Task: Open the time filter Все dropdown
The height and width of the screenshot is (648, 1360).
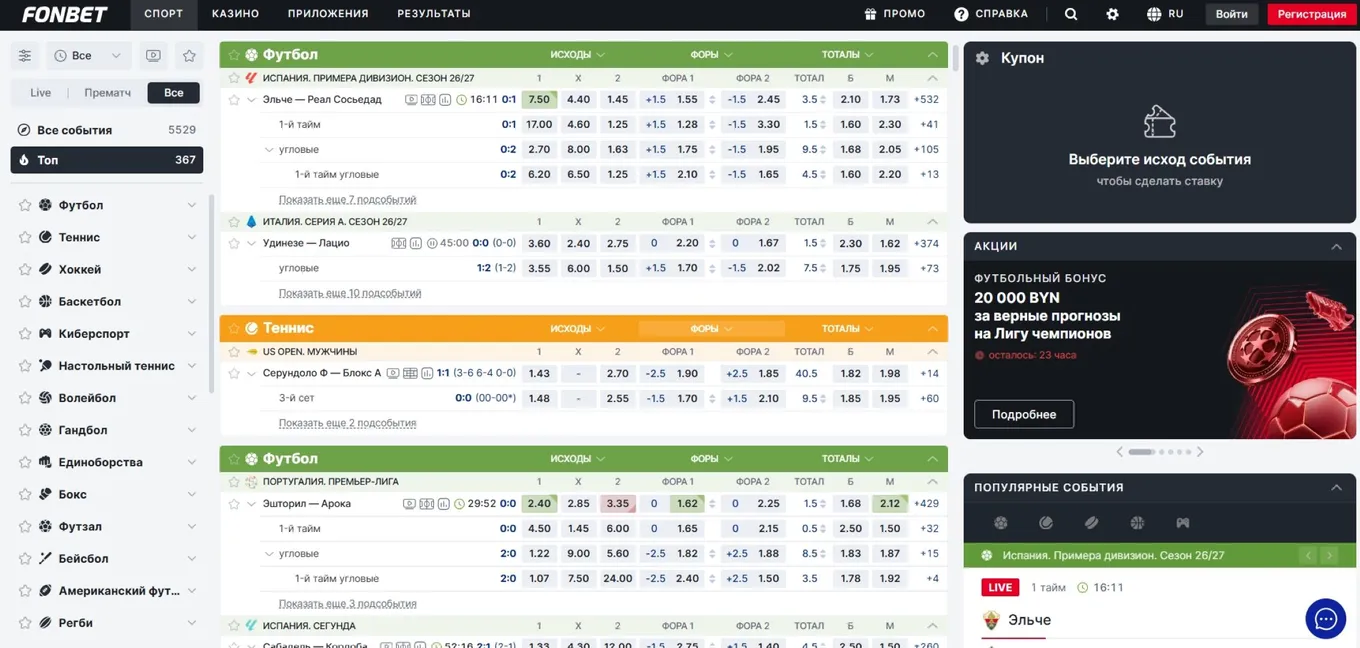Action: pyautogui.click(x=89, y=56)
